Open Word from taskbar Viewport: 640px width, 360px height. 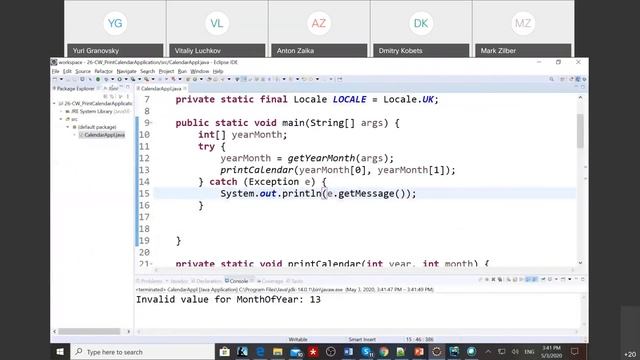coord(348,351)
